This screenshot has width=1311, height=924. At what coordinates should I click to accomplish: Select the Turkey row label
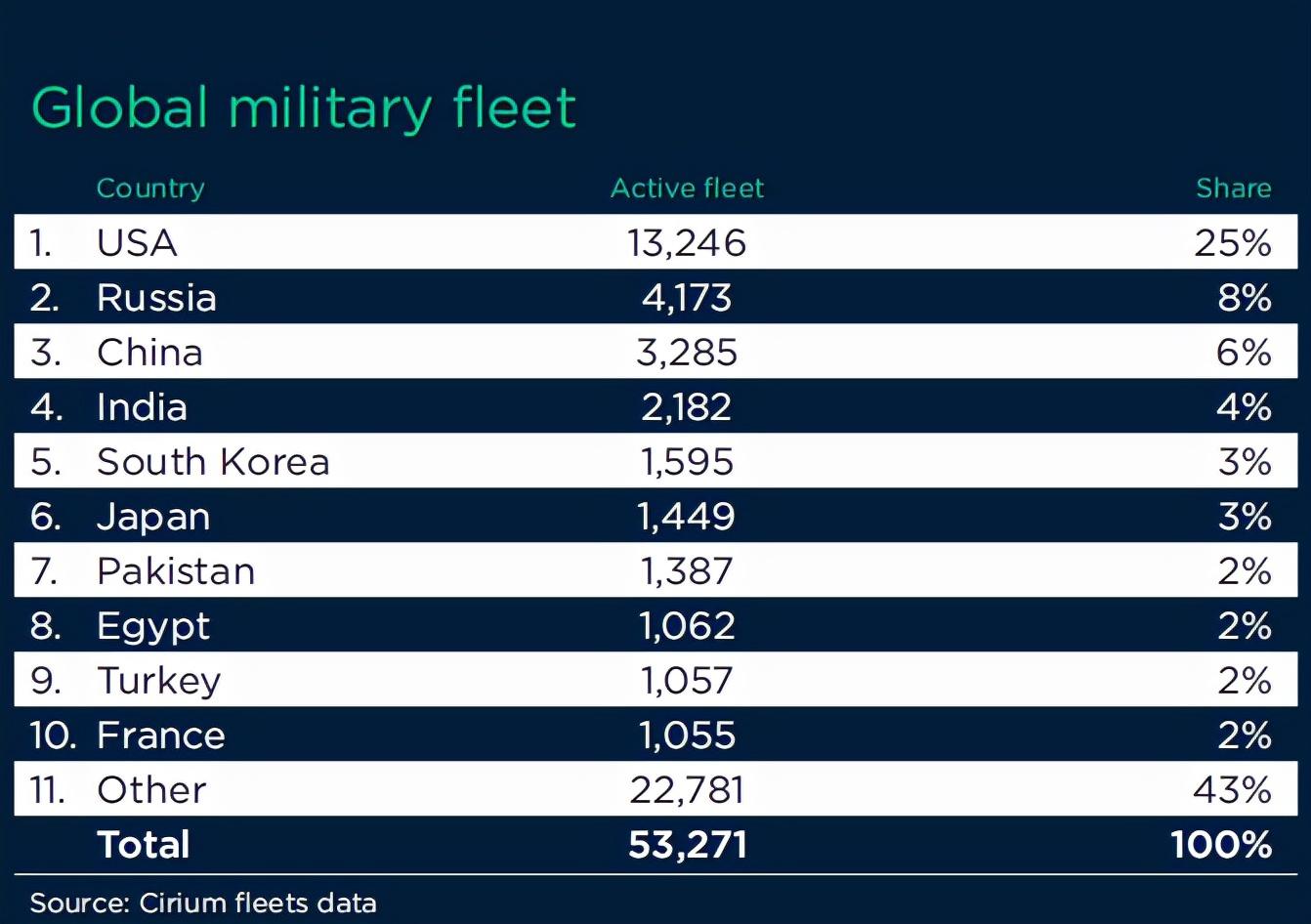[x=159, y=680]
